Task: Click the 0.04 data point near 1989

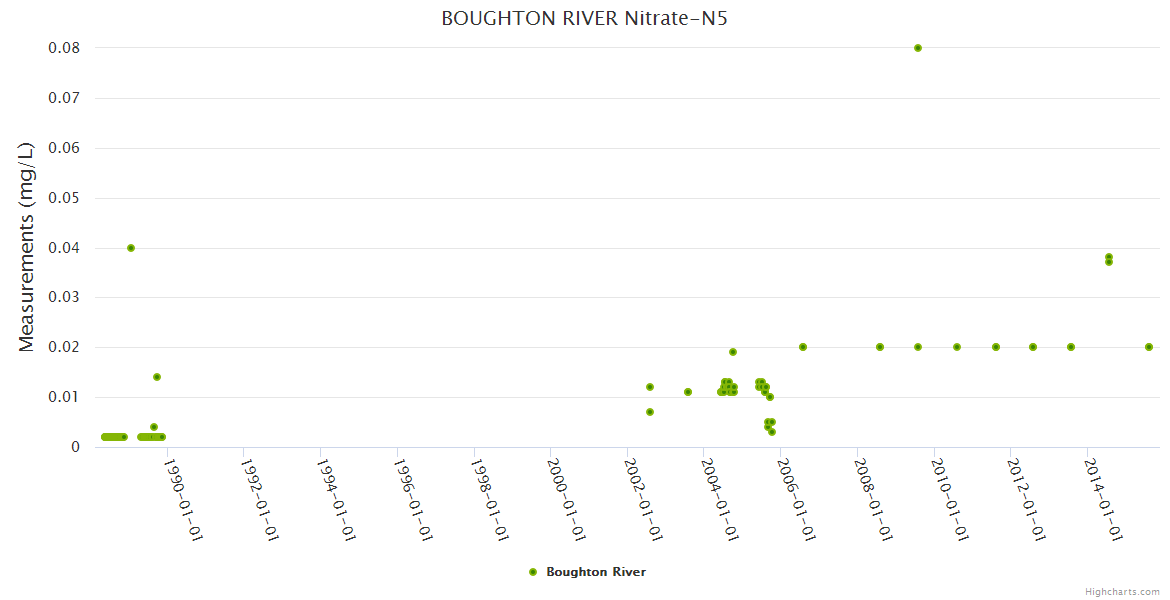Action: point(131,248)
